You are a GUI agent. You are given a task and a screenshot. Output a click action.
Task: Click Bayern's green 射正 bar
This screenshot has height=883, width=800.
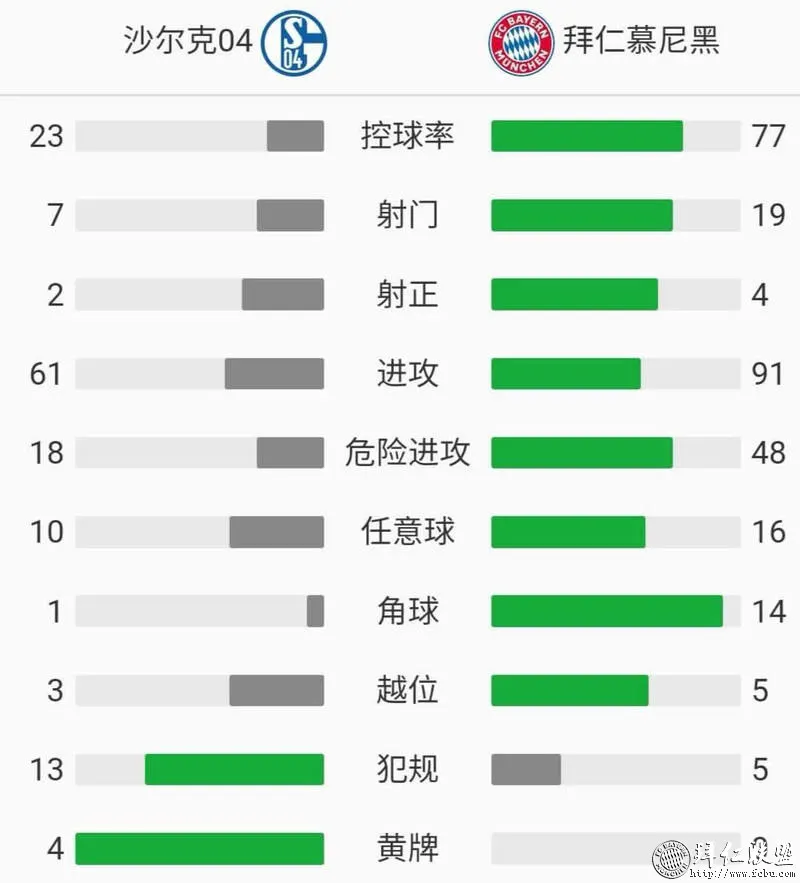point(574,294)
